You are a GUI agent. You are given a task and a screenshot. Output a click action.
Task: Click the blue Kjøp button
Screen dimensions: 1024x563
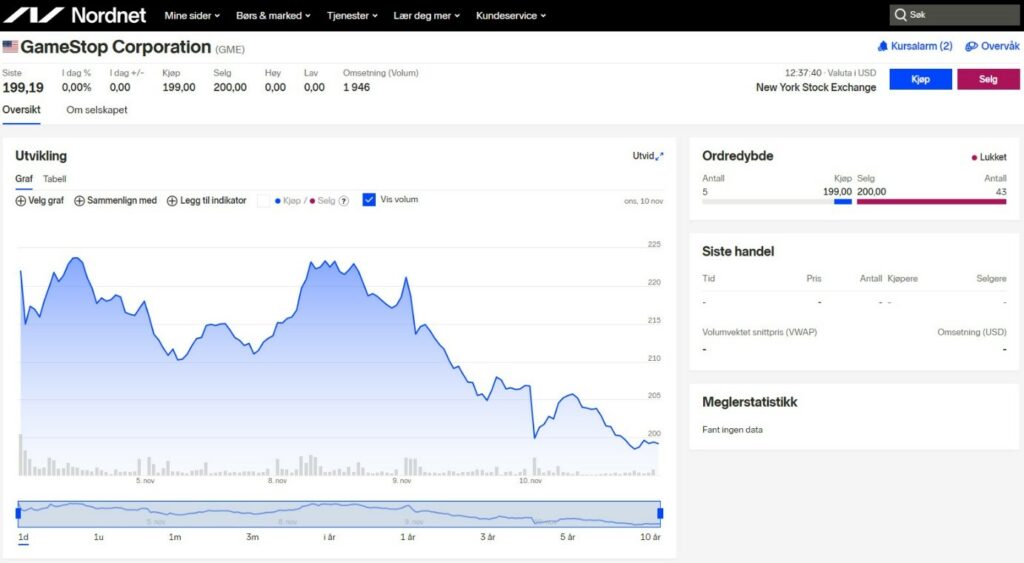point(920,79)
